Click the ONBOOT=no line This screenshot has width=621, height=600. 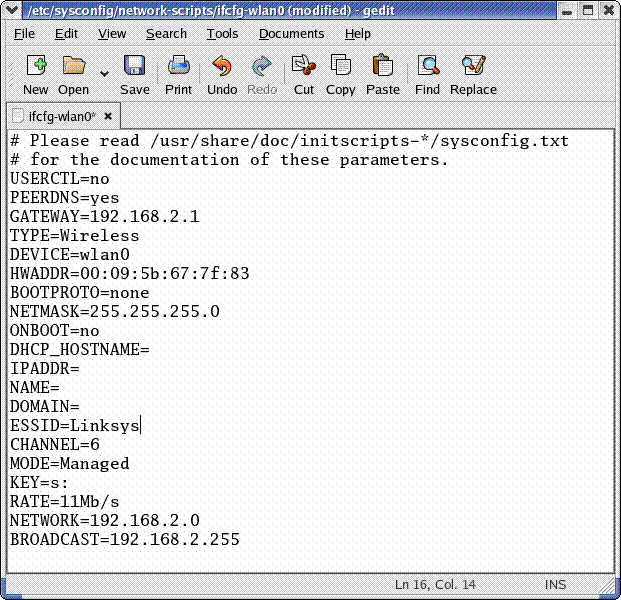pyautogui.click(x=55, y=331)
